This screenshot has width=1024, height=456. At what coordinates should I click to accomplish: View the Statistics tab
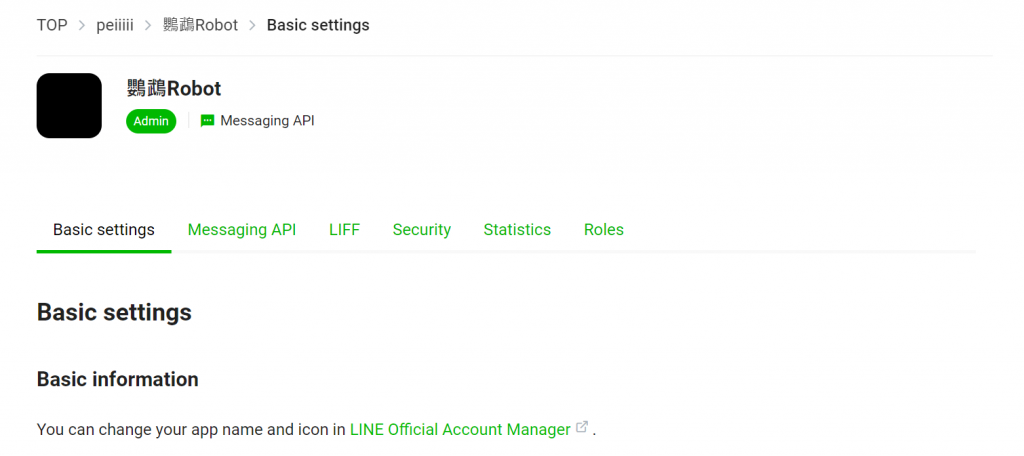[x=517, y=230]
